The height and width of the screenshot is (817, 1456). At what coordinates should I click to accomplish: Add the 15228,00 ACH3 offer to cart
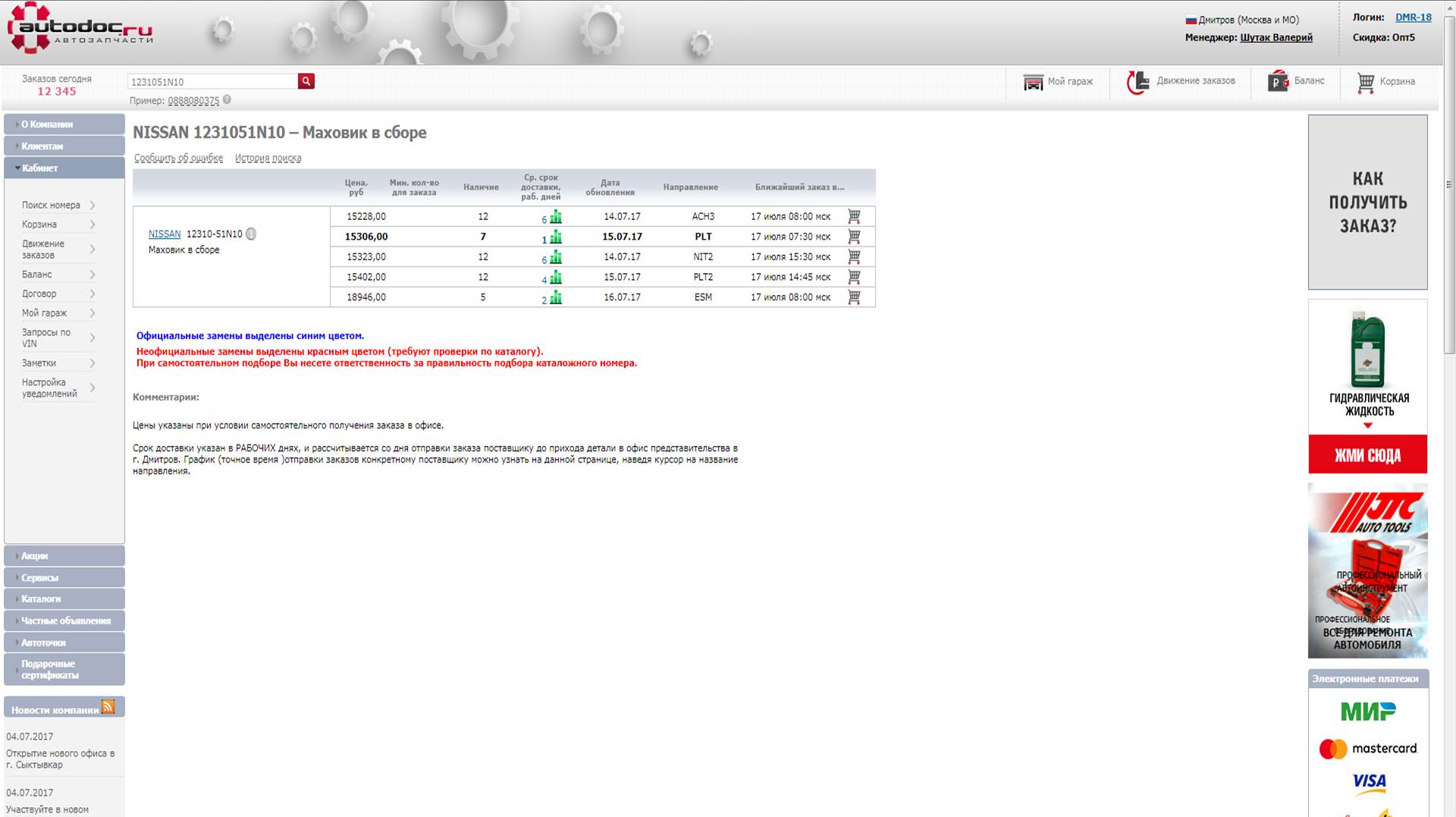click(x=854, y=216)
